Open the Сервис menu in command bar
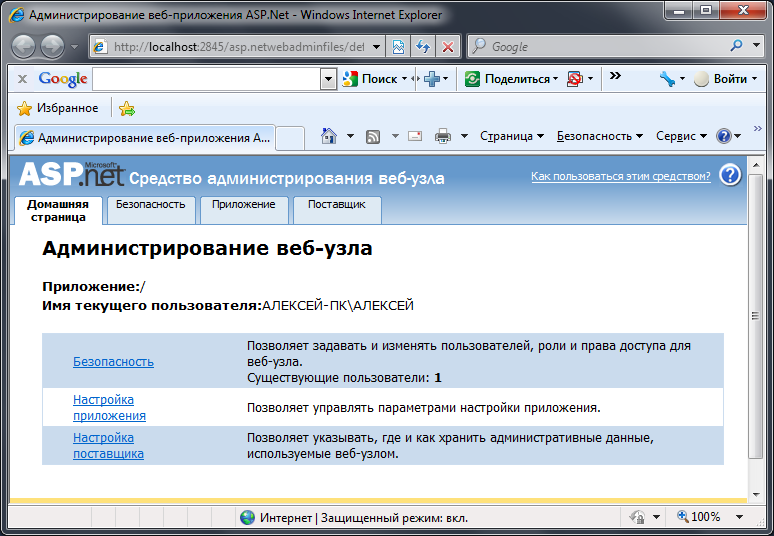This screenshot has width=774, height=536. tap(681, 136)
